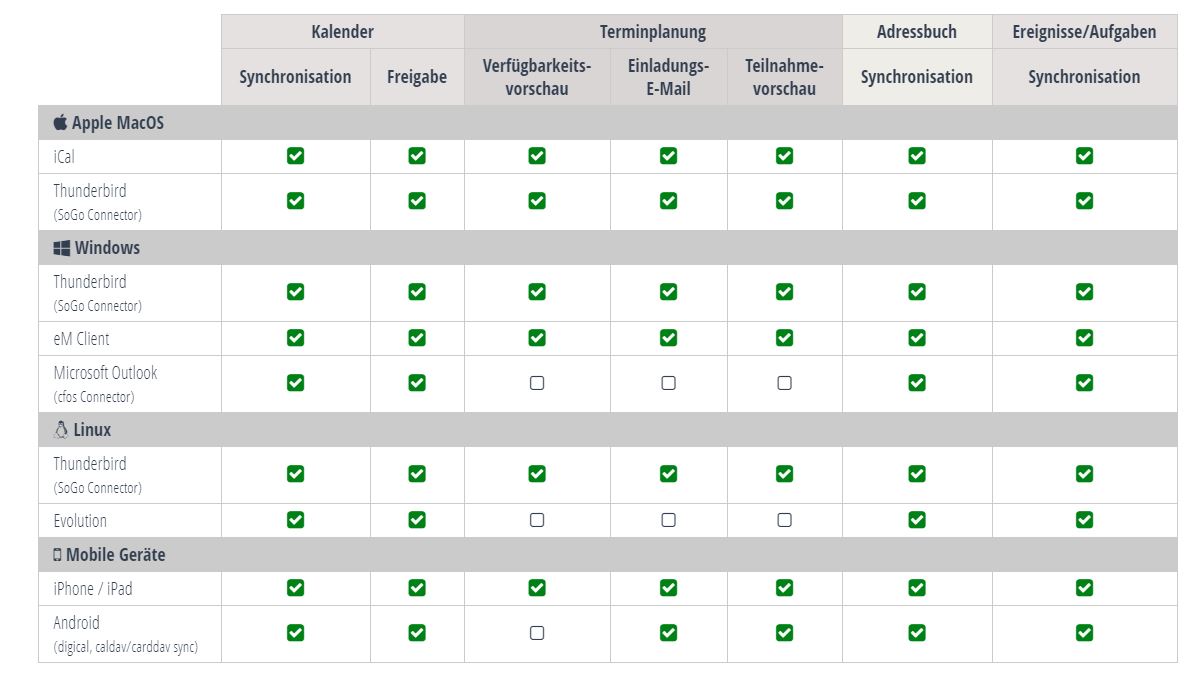Select the Adressbuch column group header
Image resolution: width=1189 pixels, height=677 pixels.
pos(917,32)
